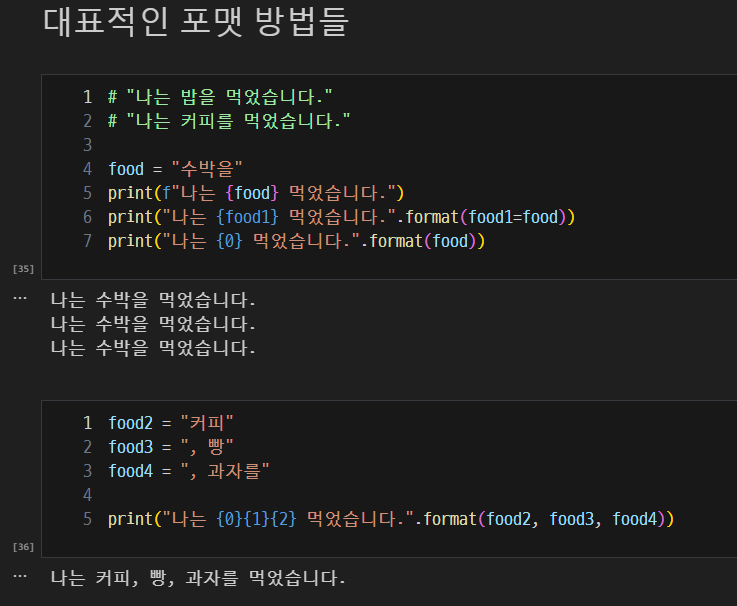Open the "..." output menu for cell 35
The image size is (737, 606).
pos(20,298)
